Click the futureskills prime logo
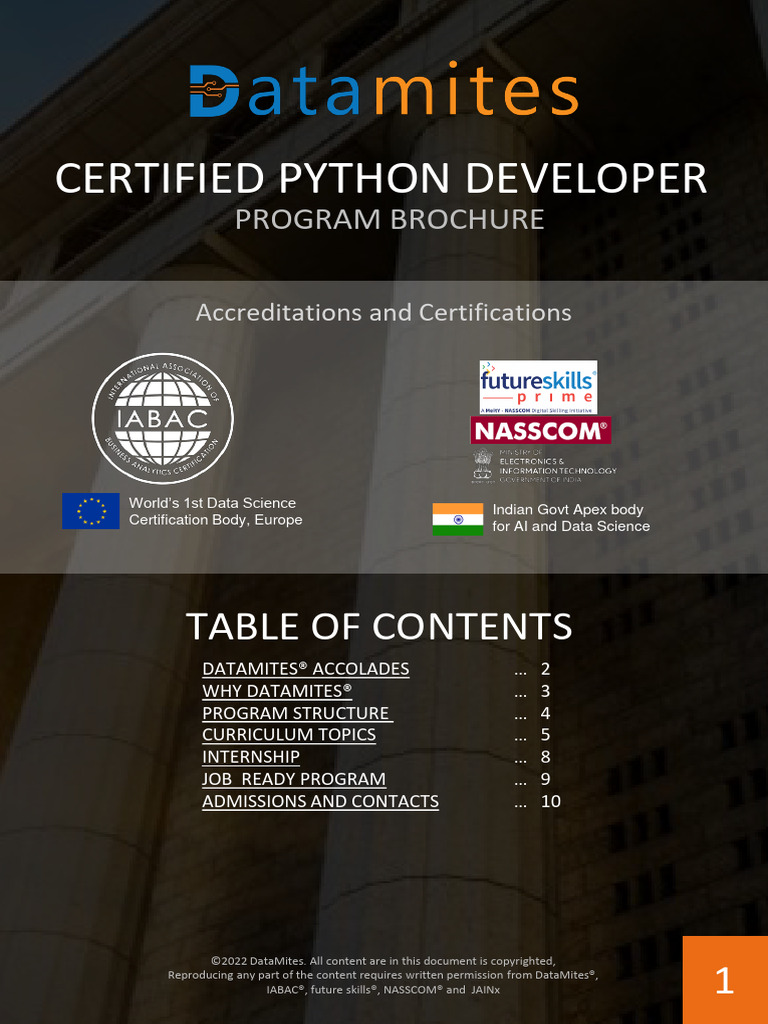Image resolution: width=768 pixels, height=1024 pixels. point(538,387)
